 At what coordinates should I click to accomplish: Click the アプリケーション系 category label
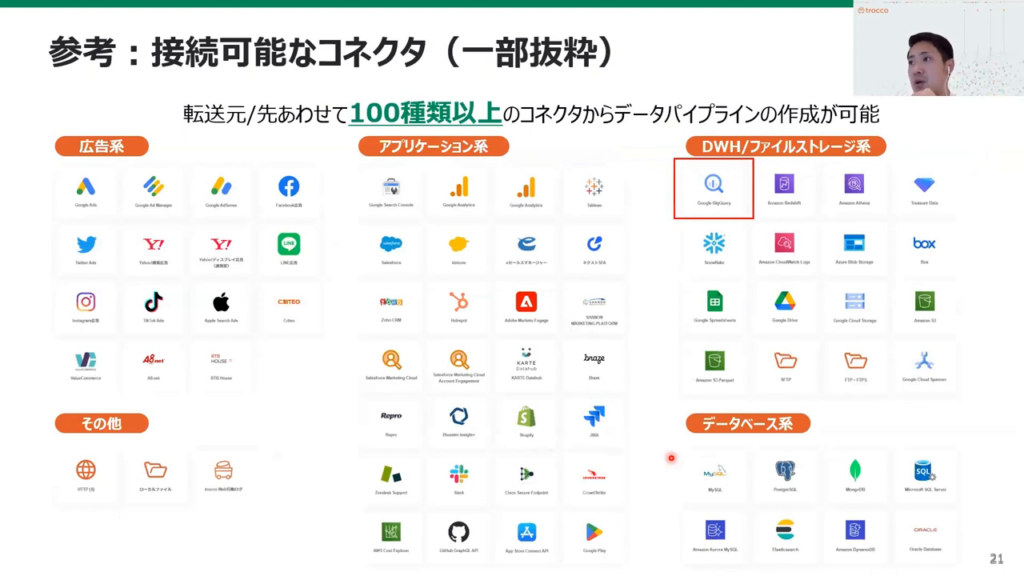point(433,146)
